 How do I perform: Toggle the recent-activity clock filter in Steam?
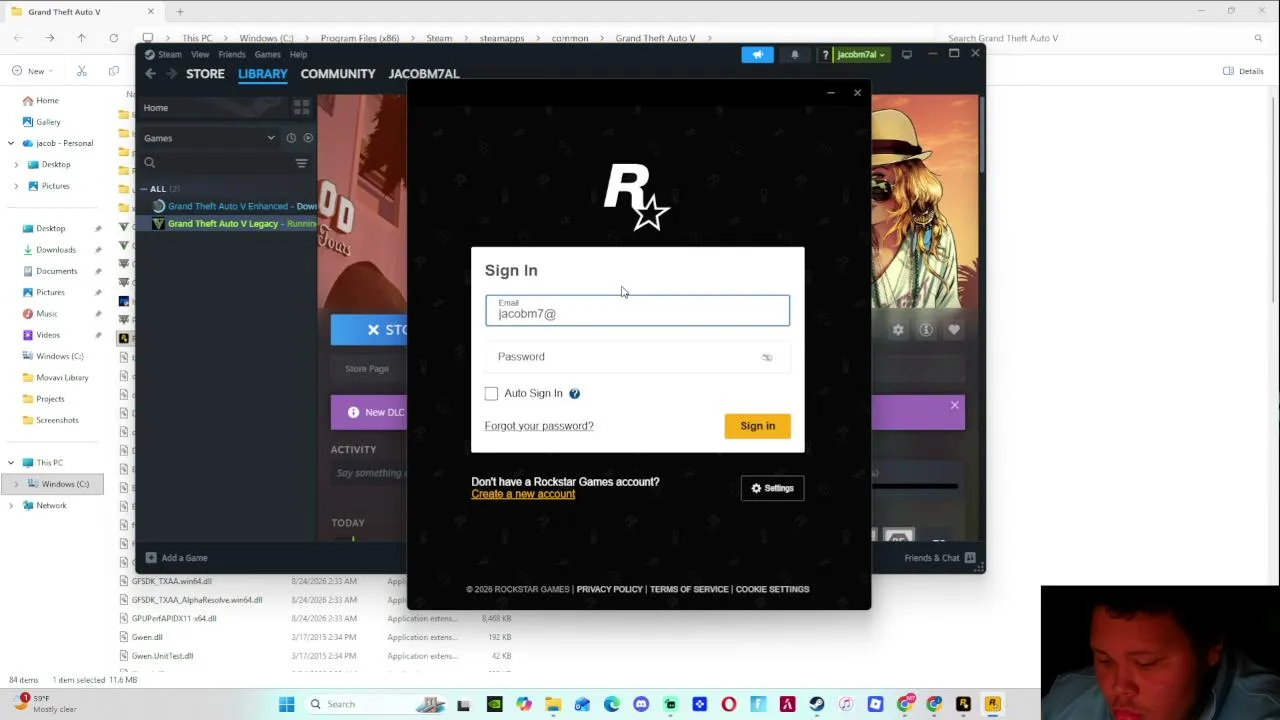pyautogui.click(x=291, y=138)
